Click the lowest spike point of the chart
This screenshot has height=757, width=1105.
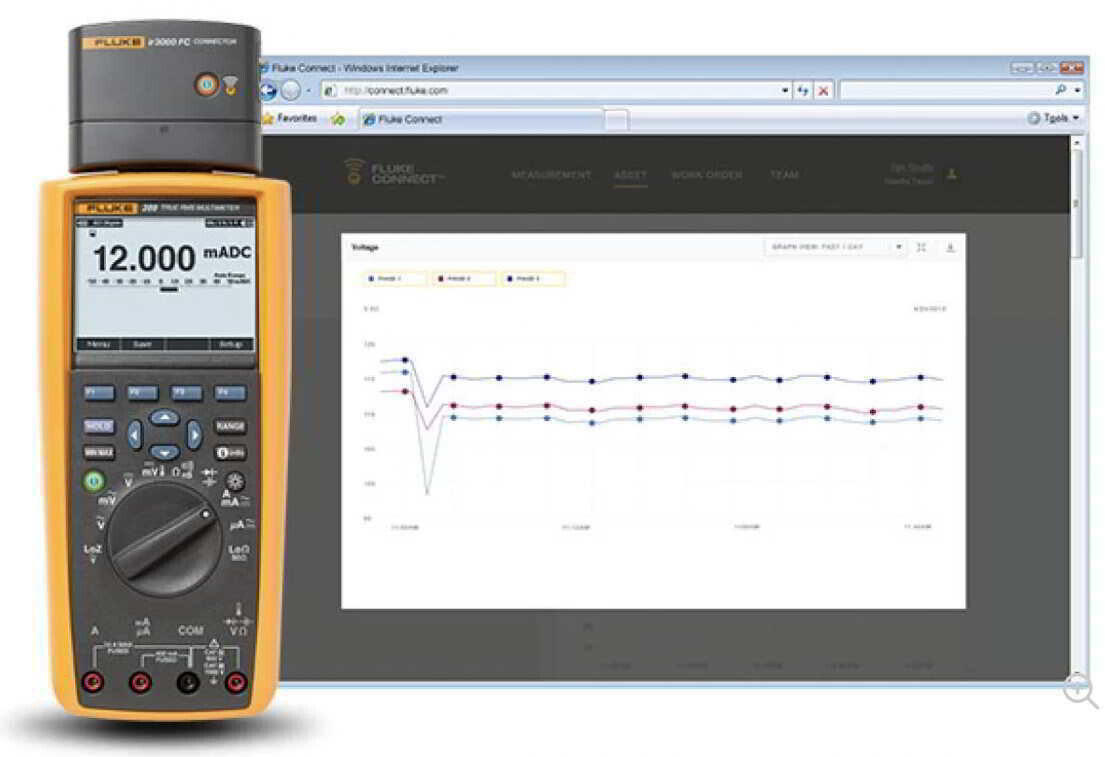coord(427,491)
